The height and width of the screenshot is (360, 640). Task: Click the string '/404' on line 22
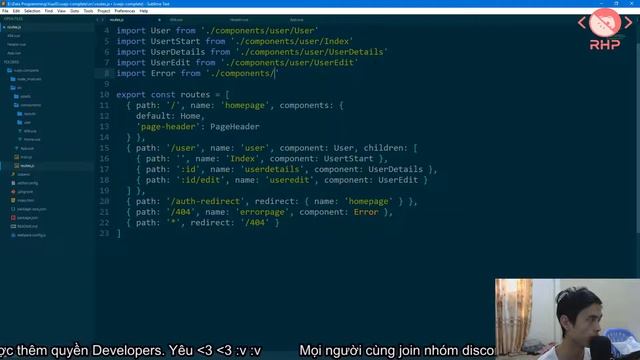tap(255, 222)
